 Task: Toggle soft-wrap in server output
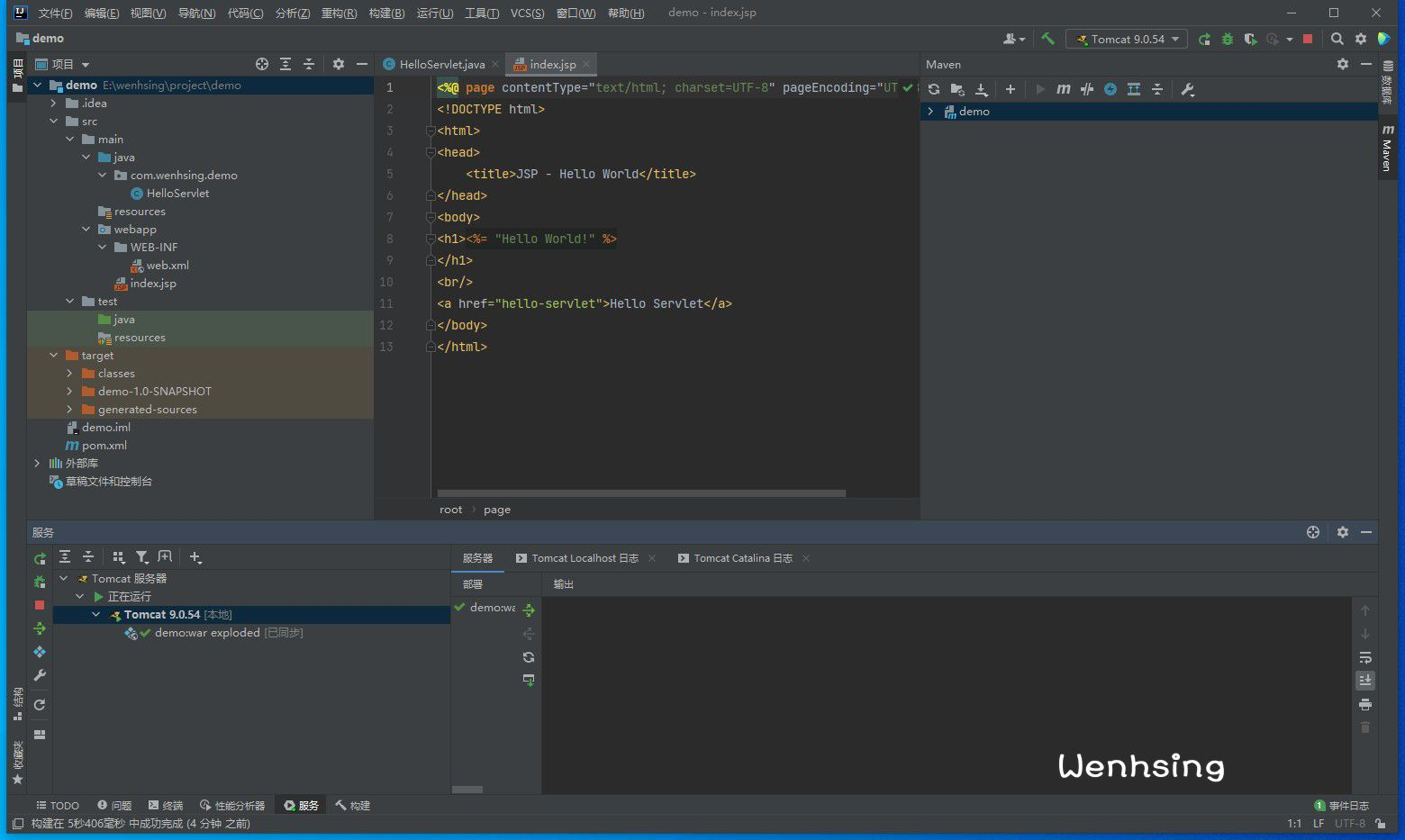pos(1365,657)
